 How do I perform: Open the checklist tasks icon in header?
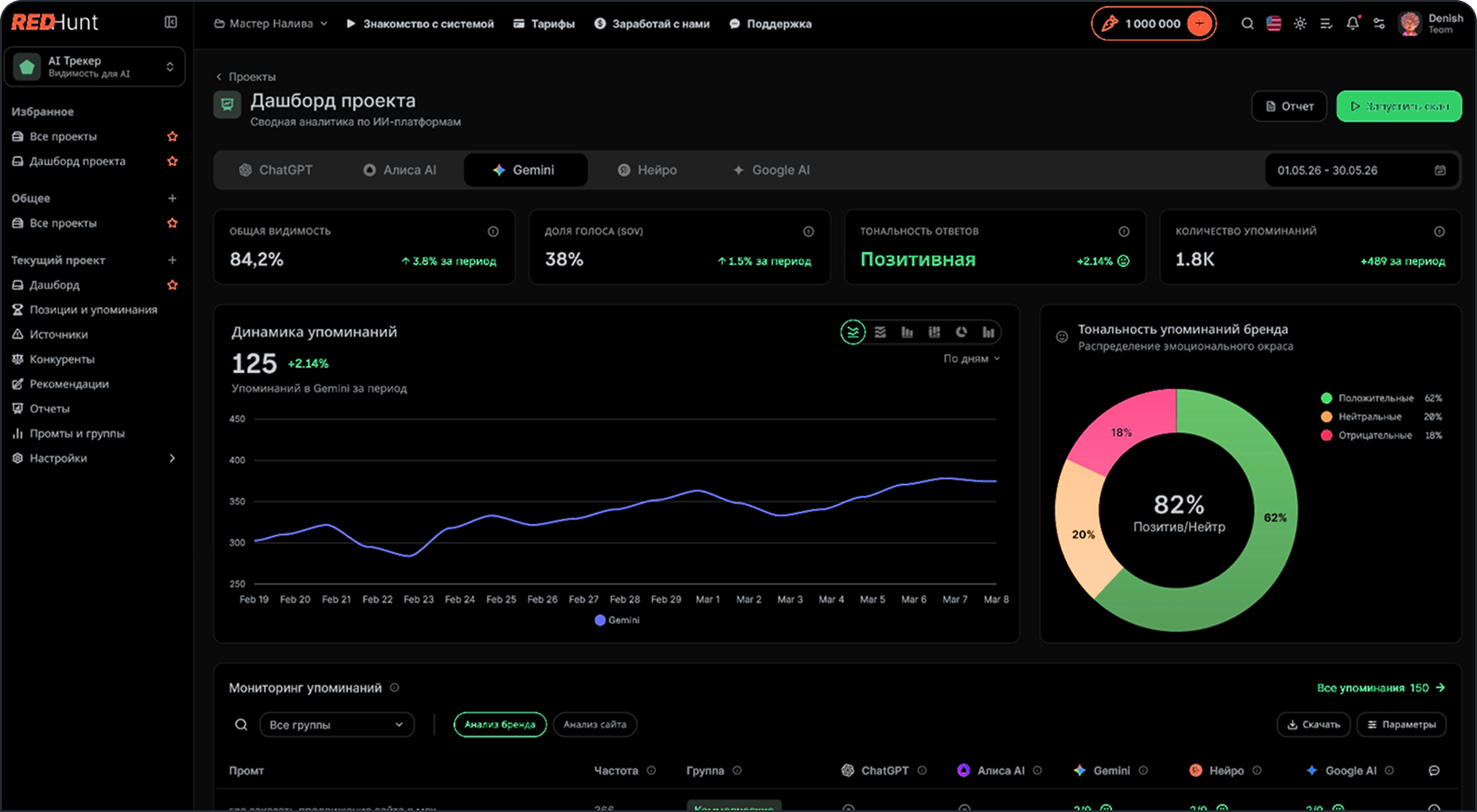point(1326,24)
